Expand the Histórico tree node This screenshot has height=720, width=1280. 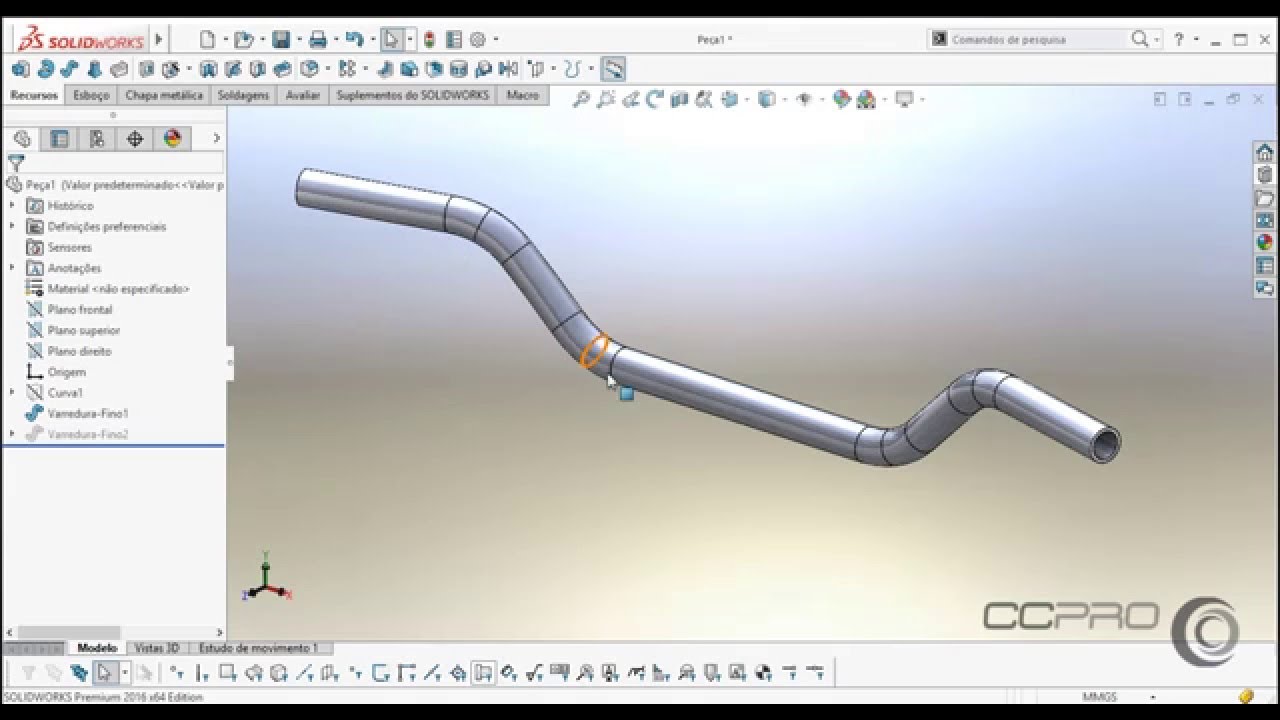pos(12,205)
